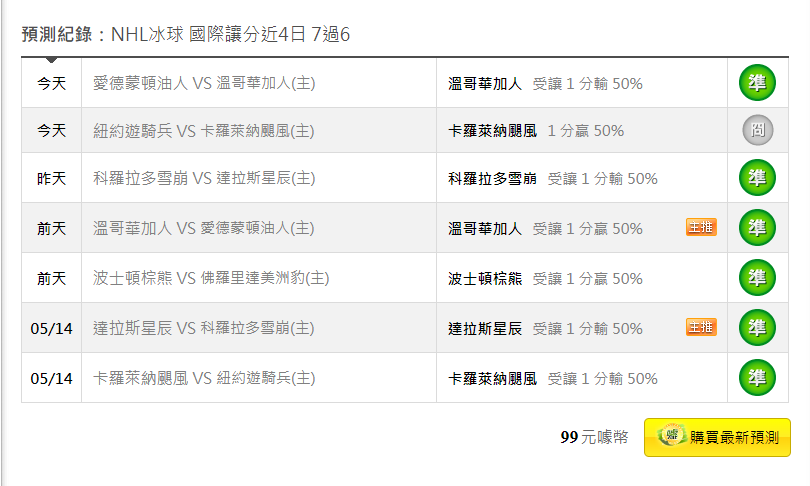
Task: Click the orange 主推 tag in the 達拉斯星辰 row
Action: 701,327
